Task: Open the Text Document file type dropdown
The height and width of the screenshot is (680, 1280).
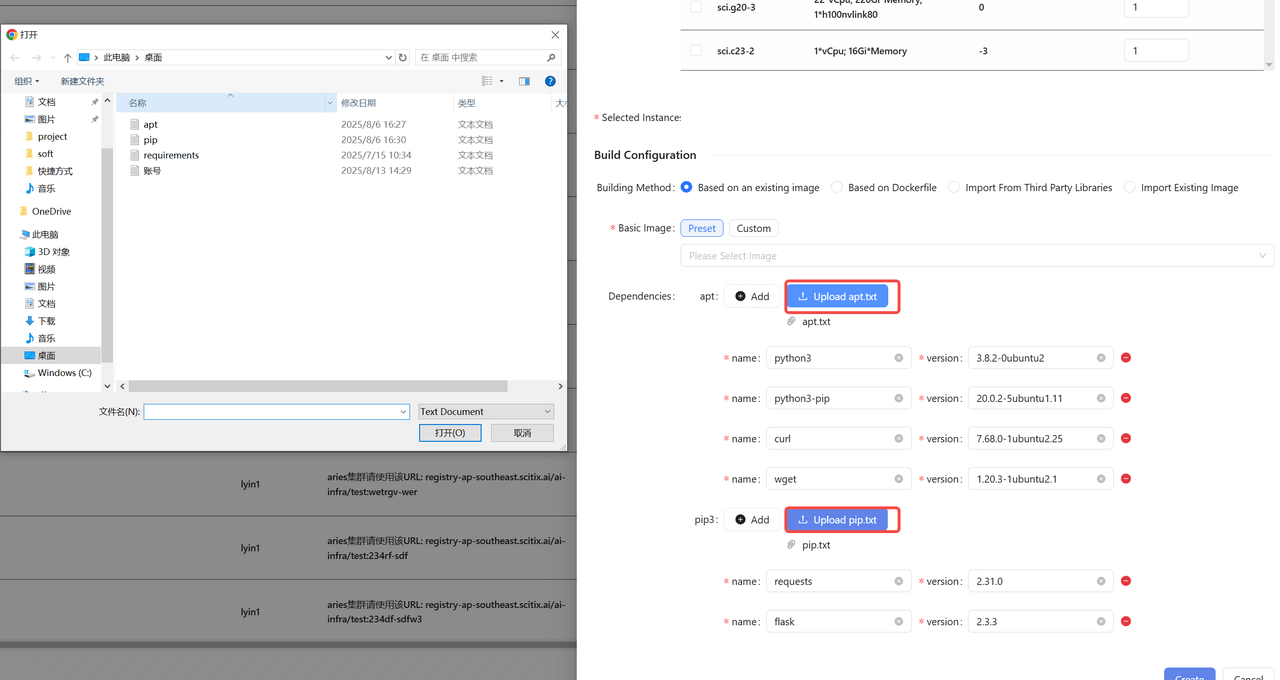Action: coord(485,412)
